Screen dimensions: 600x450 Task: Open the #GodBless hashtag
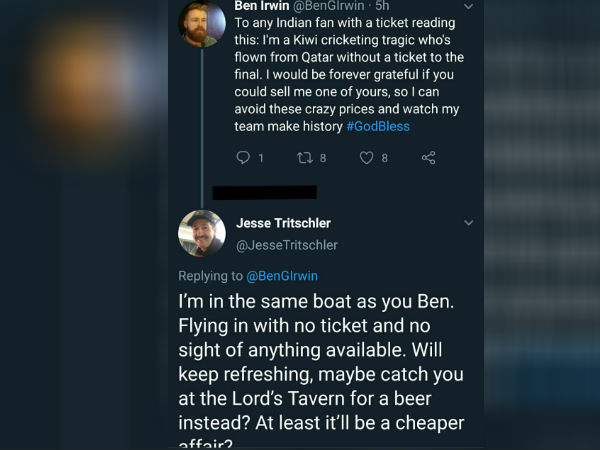(x=378, y=127)
